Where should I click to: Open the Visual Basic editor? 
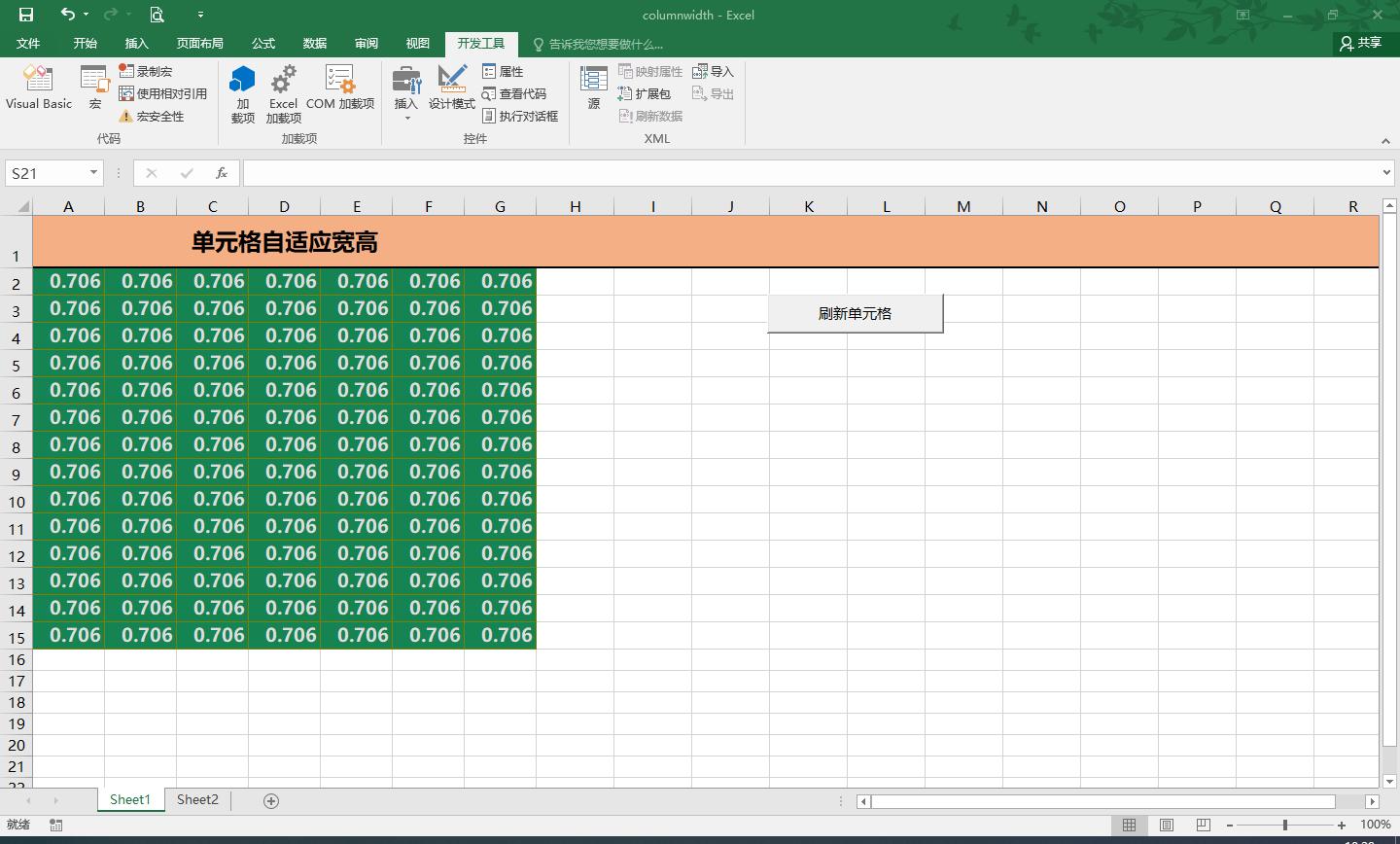39,88
